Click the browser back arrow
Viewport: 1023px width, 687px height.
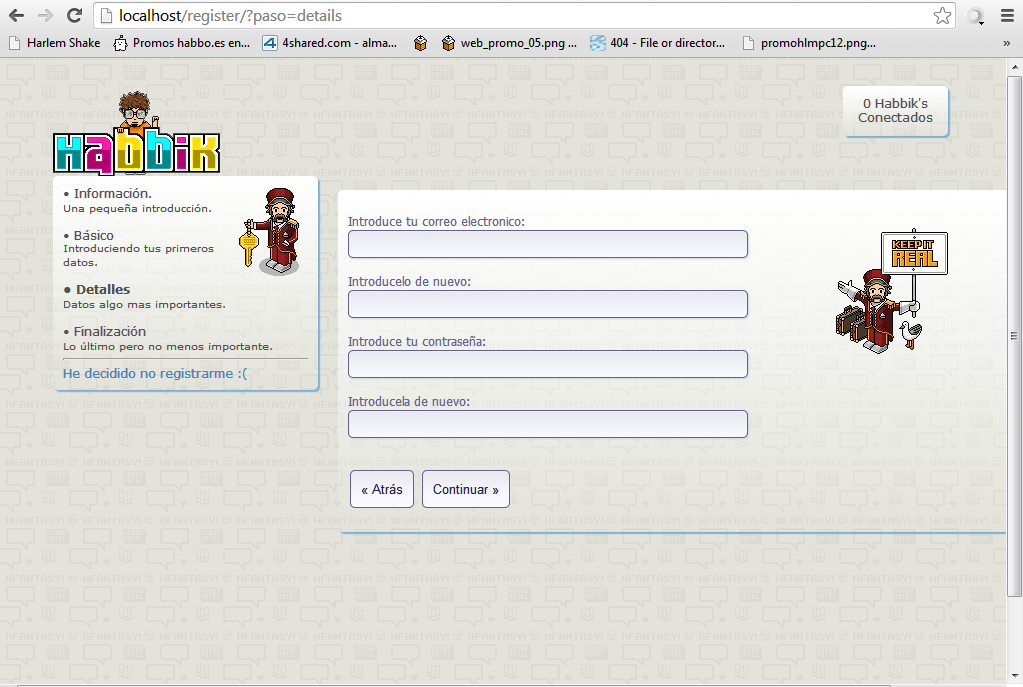point(16,16)
